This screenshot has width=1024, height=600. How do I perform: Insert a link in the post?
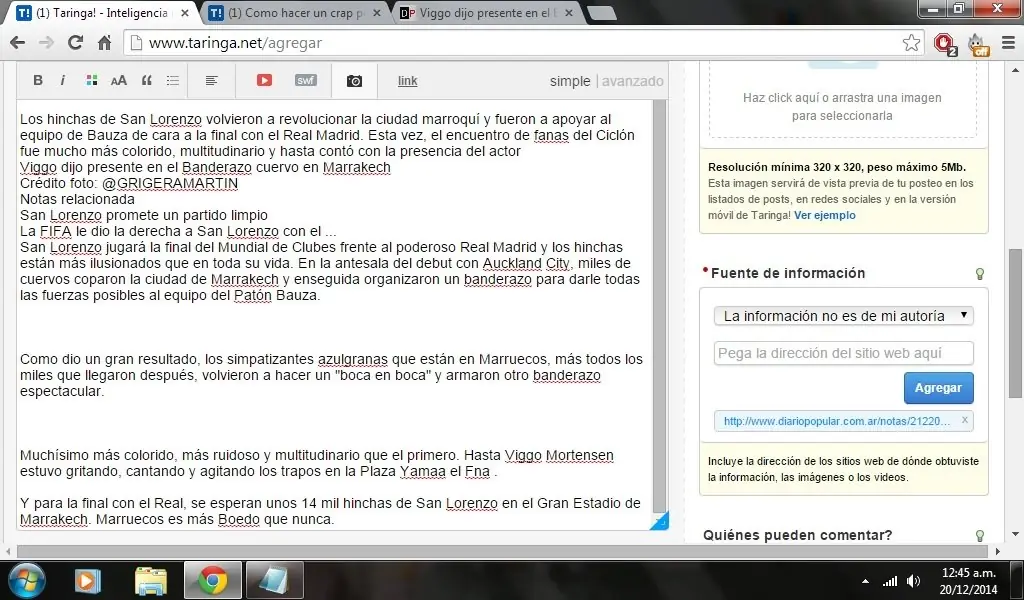408,81
